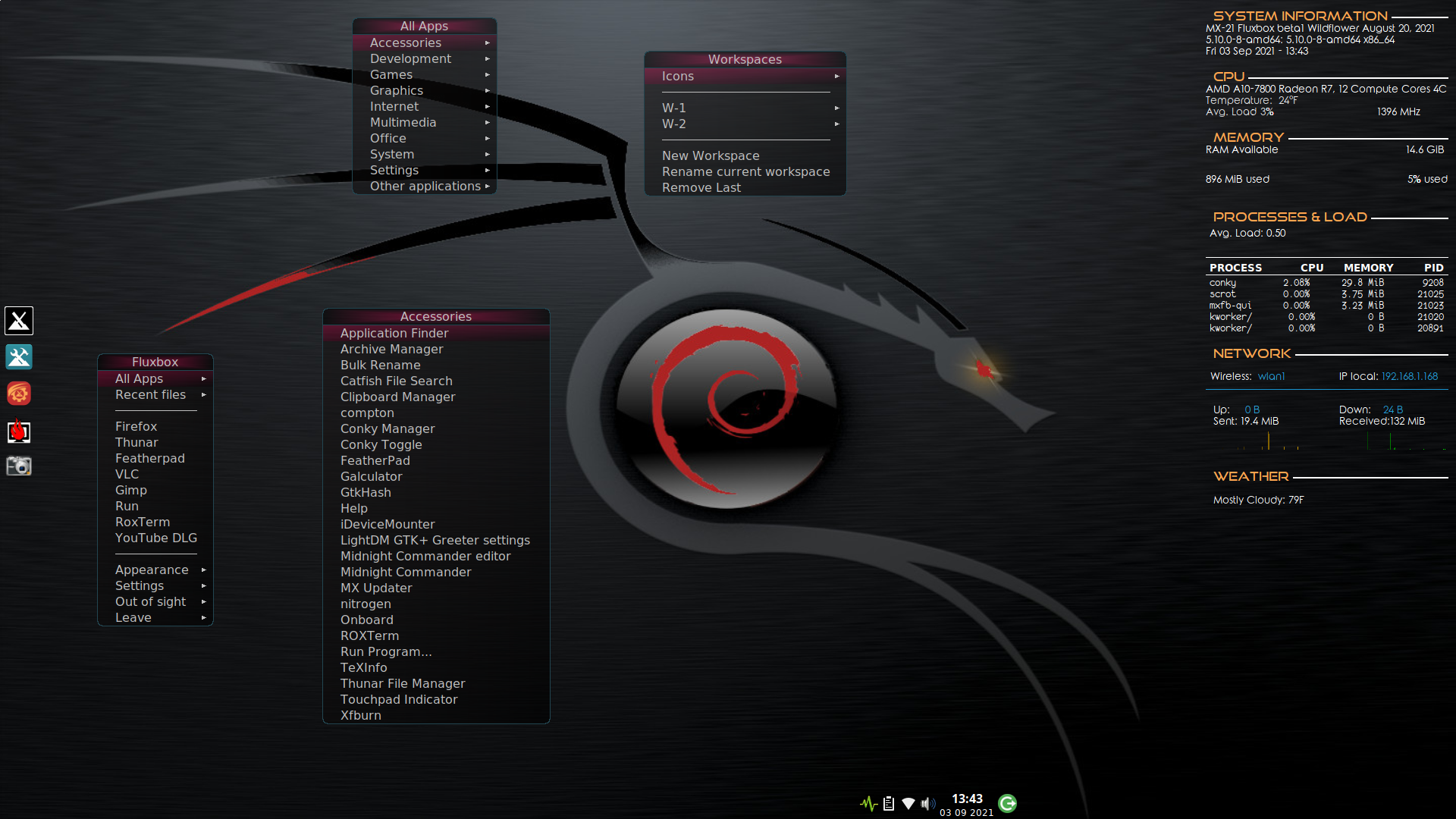Open the Office category
This screenshot has width=1456, height=819.
click(x=425, y=138)
